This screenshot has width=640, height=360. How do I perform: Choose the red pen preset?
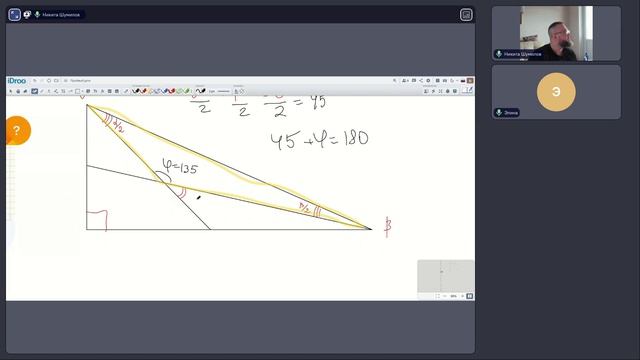coord(171,91)
